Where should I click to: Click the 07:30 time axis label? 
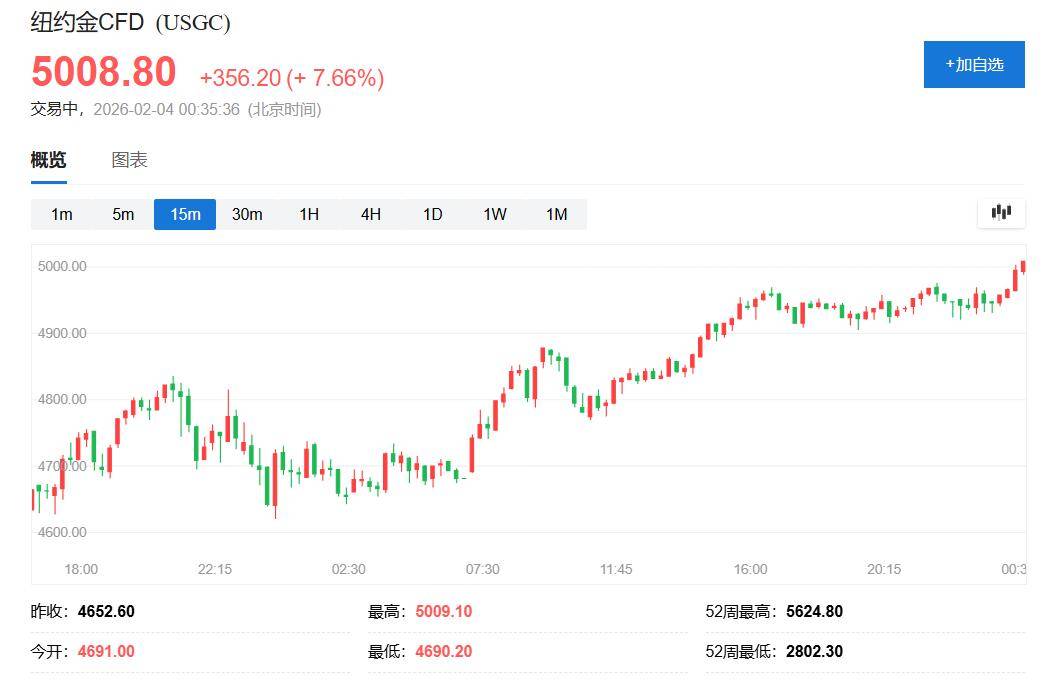coord(482,569)
